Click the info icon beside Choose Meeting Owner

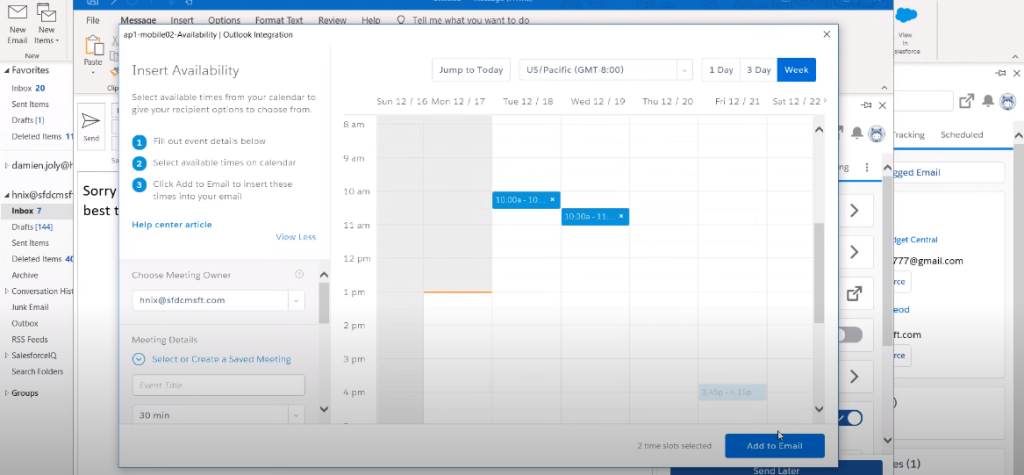point(299,275)
